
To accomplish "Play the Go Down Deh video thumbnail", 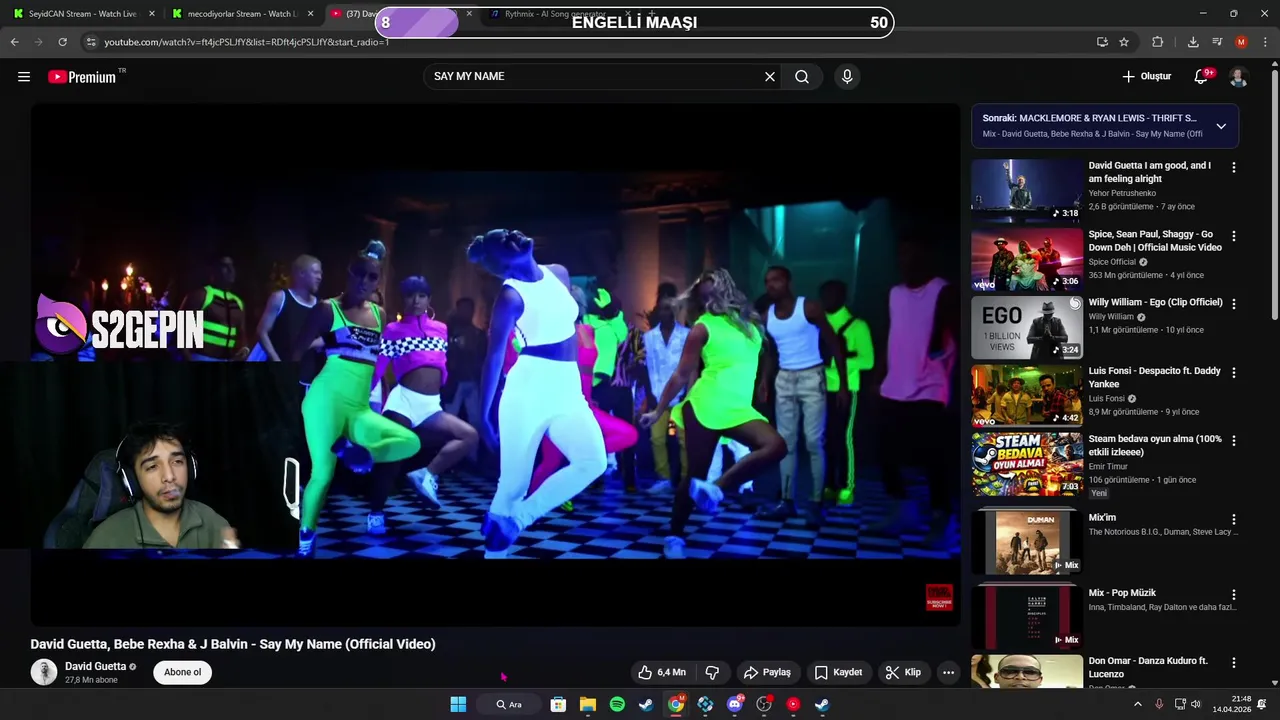I will click(1027, 259).
